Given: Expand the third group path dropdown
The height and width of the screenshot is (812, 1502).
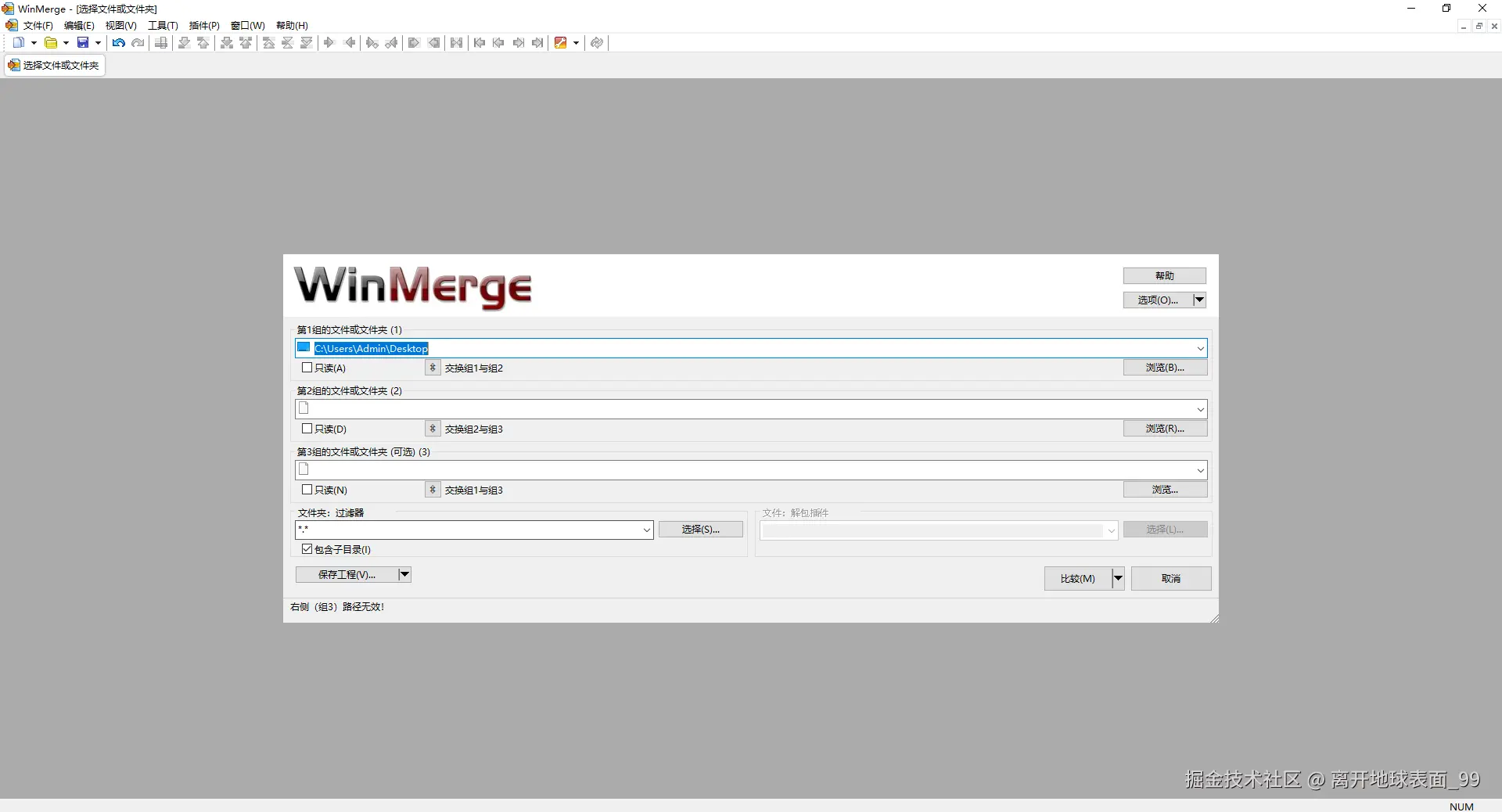Looking at the screenshot, I should 1200,470.
